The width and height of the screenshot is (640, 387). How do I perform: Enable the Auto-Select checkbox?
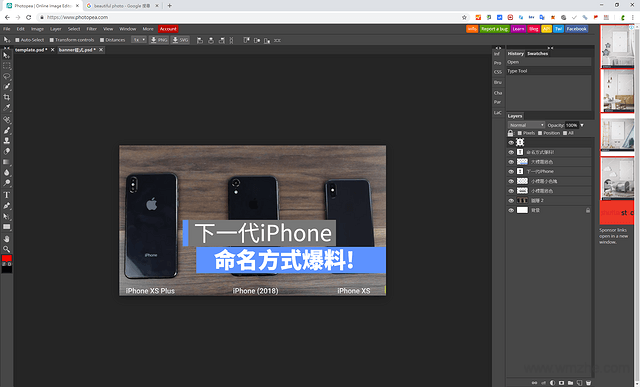coord(17,40)
